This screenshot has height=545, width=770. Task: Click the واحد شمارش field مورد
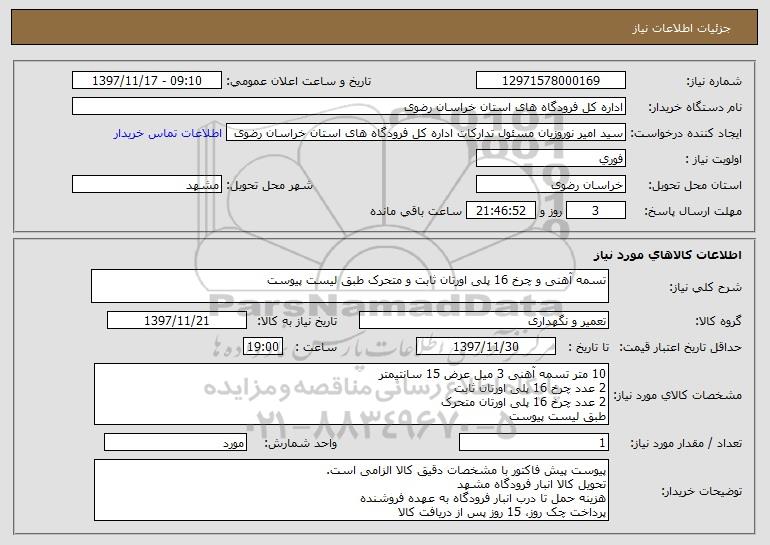[x=175, y=443]
